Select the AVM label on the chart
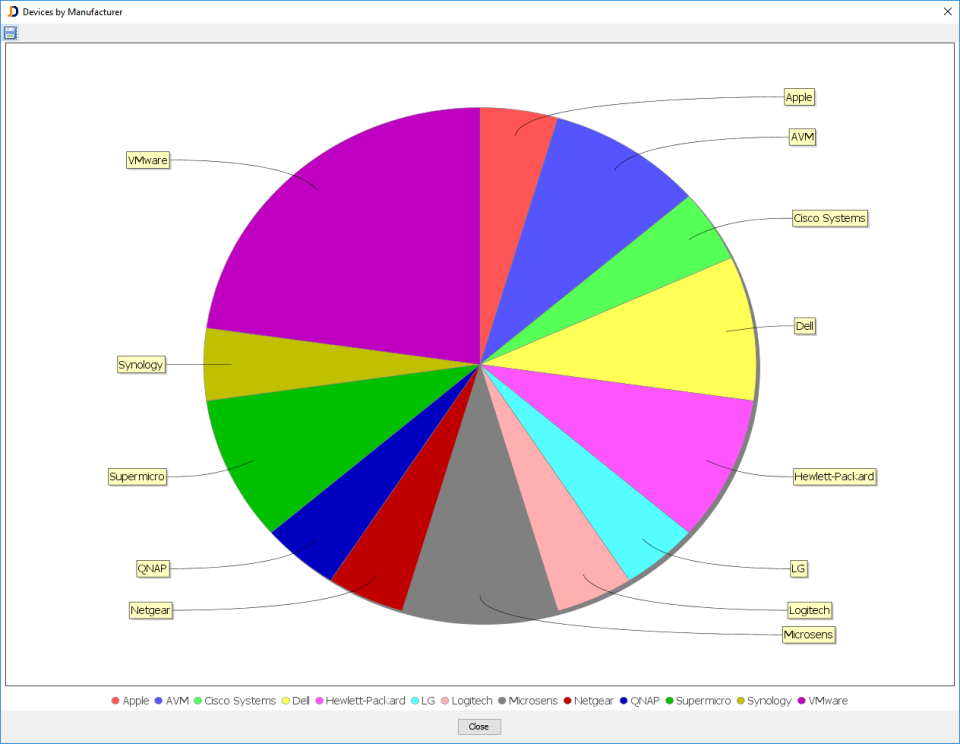Image resolution: width=960 pixels, height=744 pixels. (802, 137)
